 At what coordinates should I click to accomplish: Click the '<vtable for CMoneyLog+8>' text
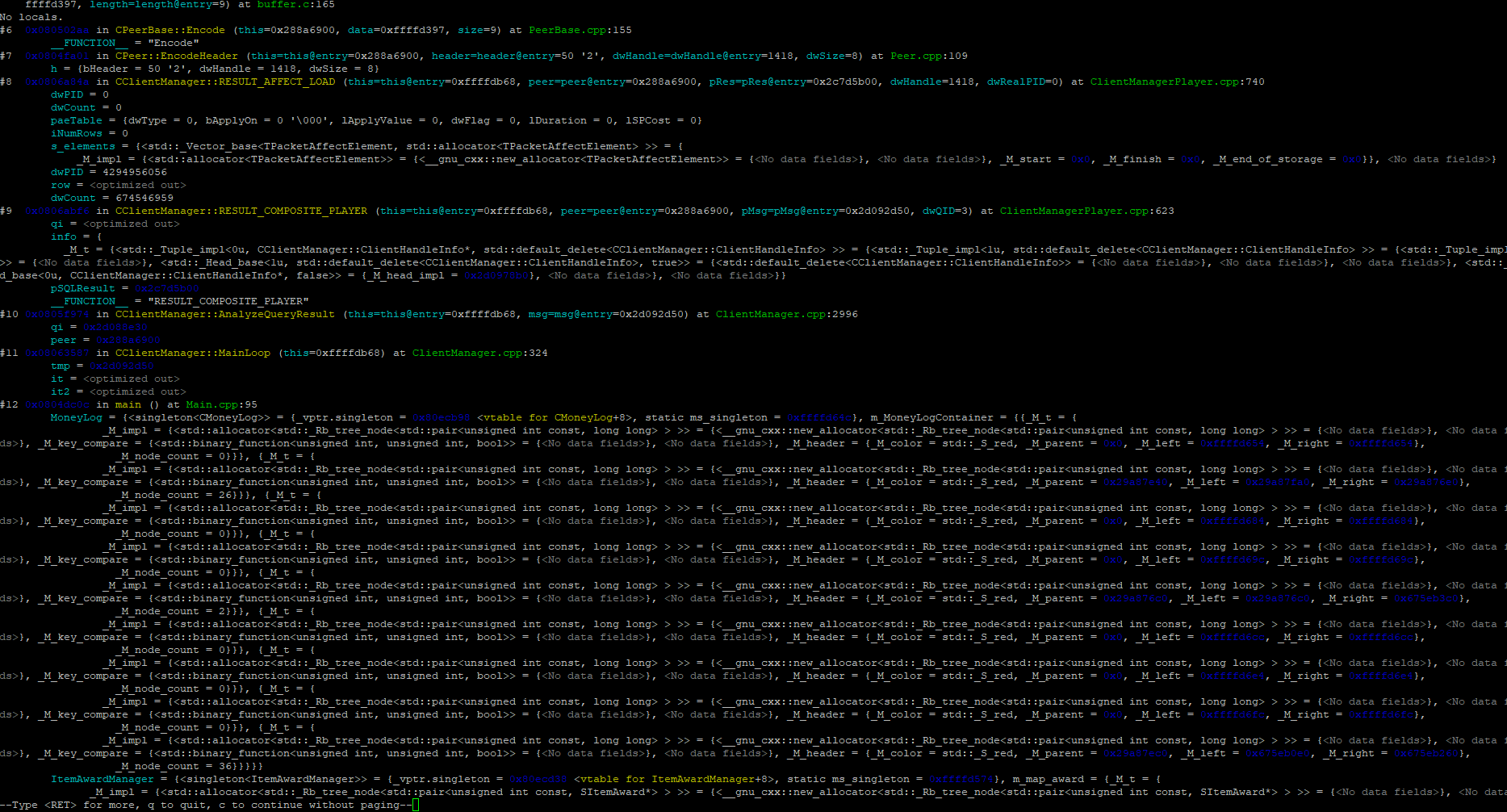557,417
